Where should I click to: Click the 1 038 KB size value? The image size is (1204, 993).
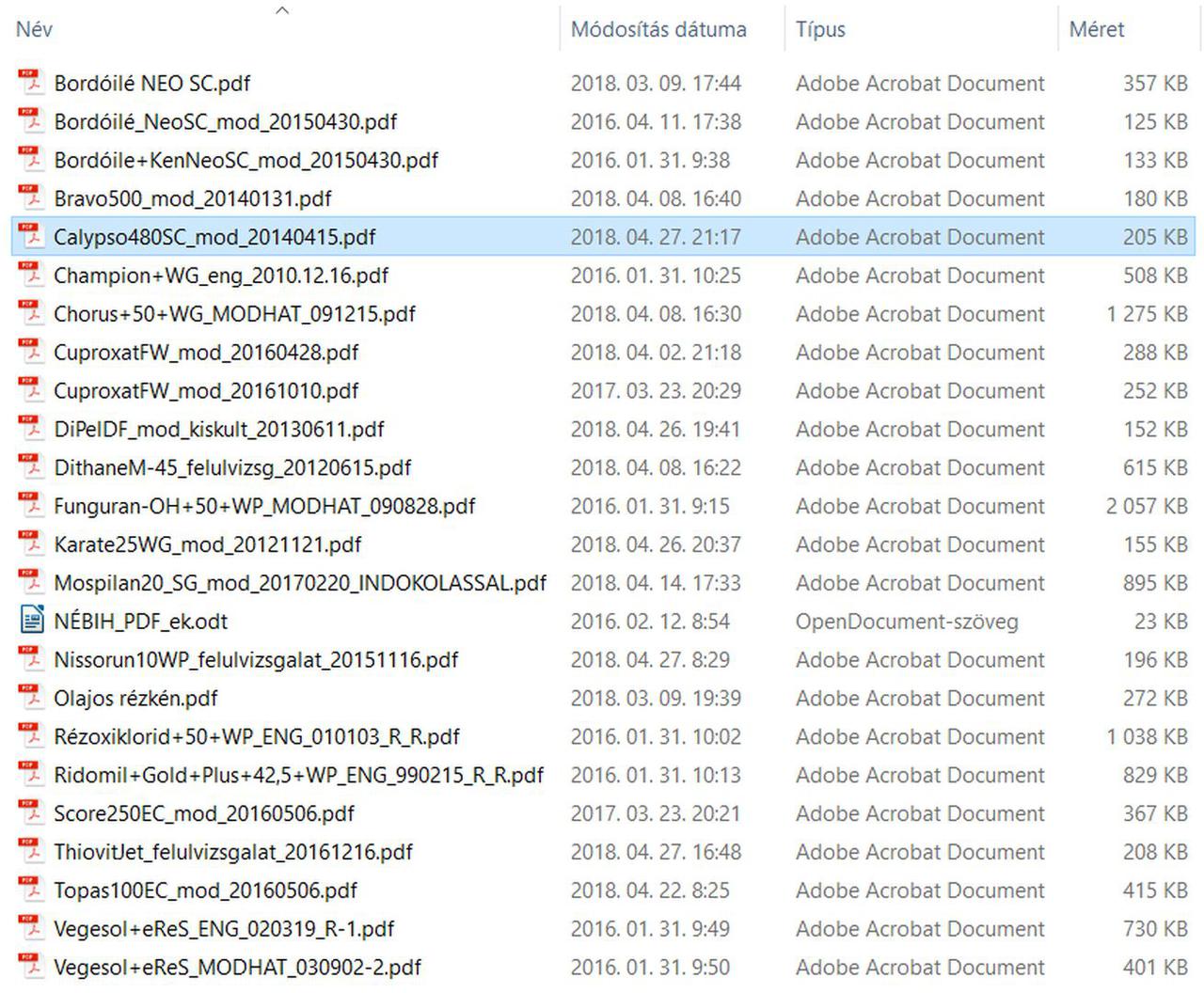[1147, 738]
